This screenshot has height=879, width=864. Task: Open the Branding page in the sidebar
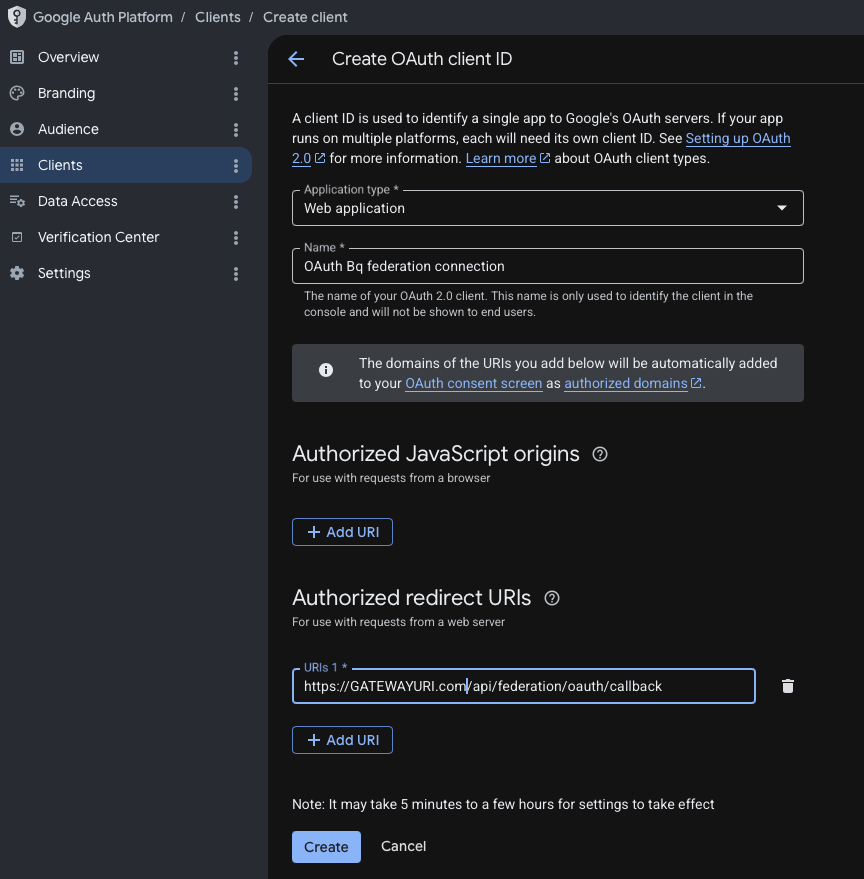(x=66, y=93)
